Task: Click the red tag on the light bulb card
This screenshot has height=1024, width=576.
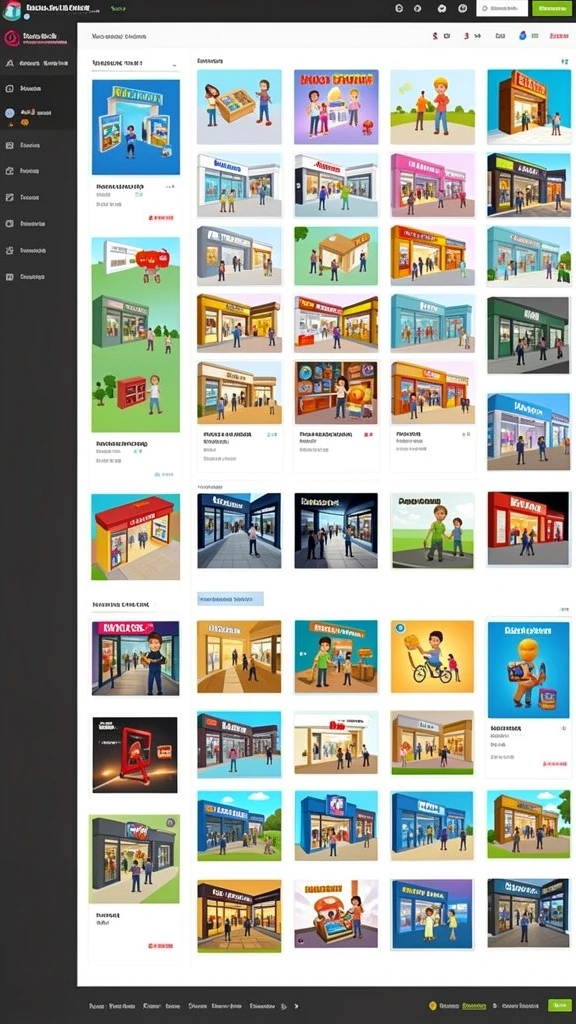Action: (x=554, y=763)
